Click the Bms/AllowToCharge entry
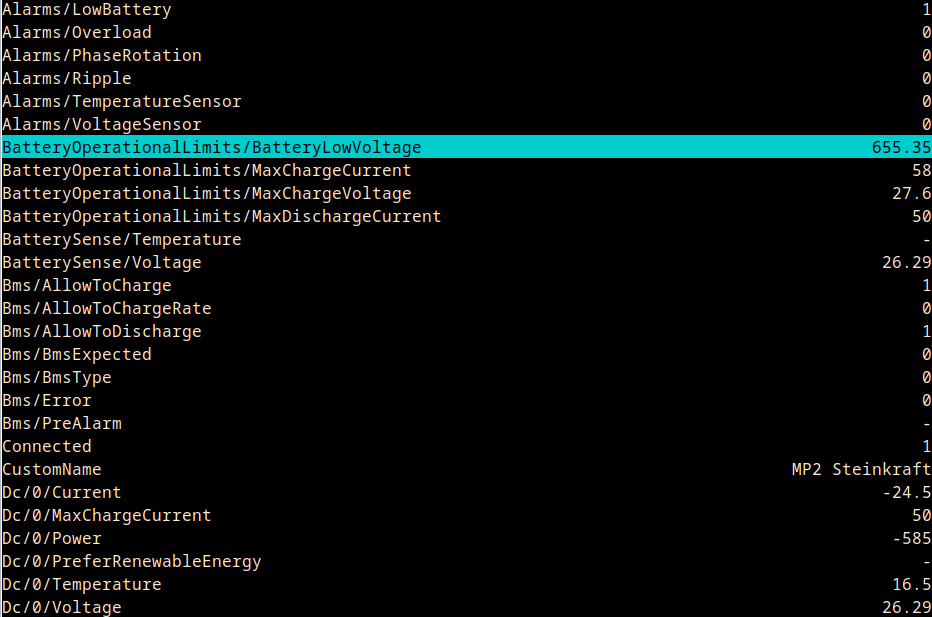The width and height of the screenshot is (932, 617). point(87,286)
